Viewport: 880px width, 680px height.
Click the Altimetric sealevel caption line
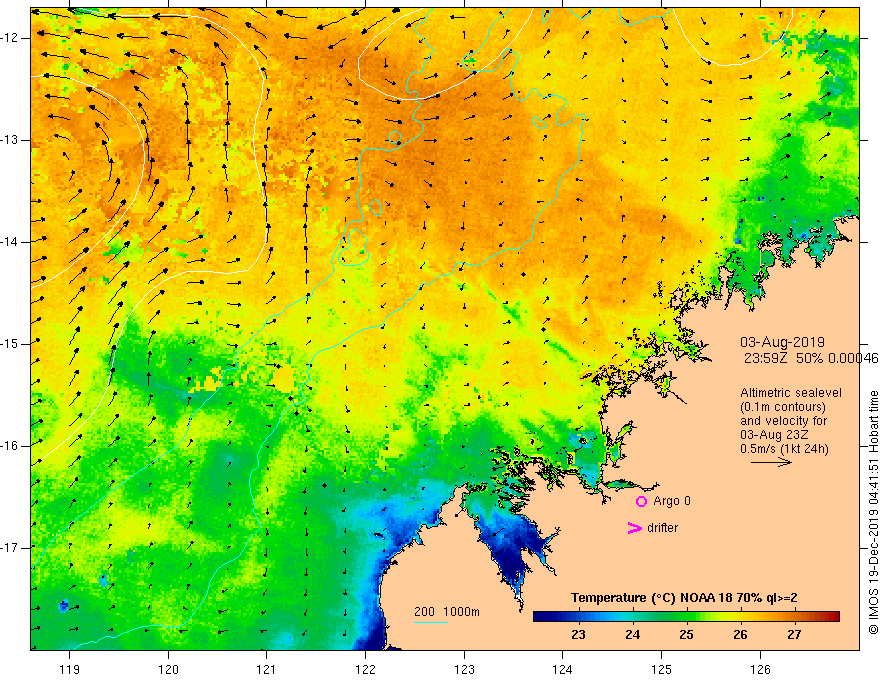[790, 393]
